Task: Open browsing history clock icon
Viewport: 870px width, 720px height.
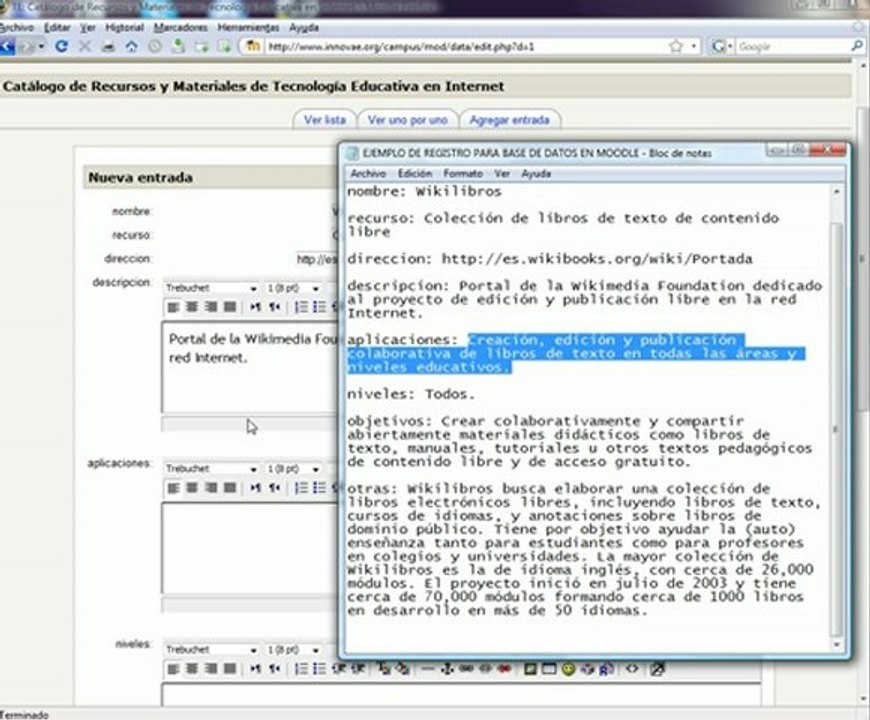Action: click(155, 47)
